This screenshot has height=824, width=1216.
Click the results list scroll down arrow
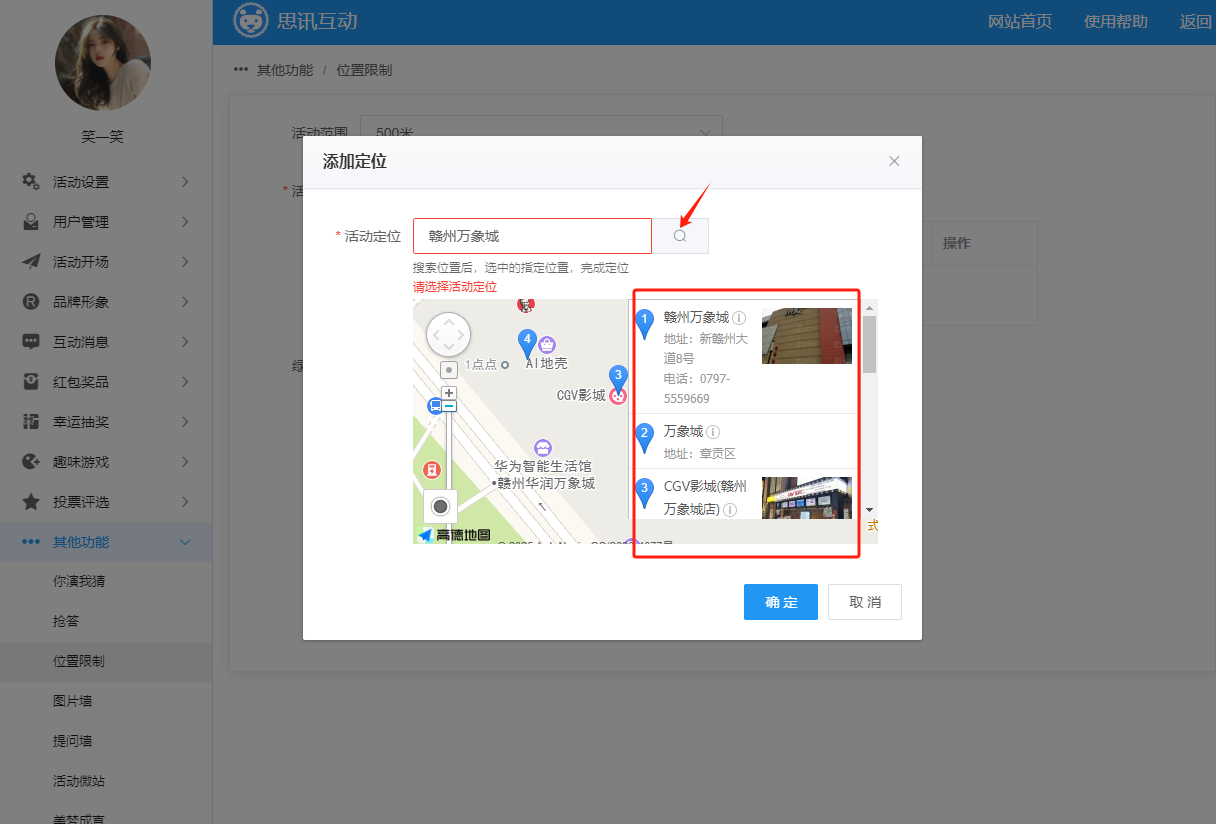click(870, 510)
